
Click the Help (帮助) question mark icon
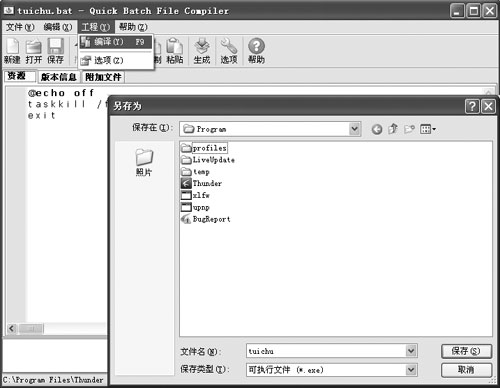pyautogui.click(x=256, y=51)
